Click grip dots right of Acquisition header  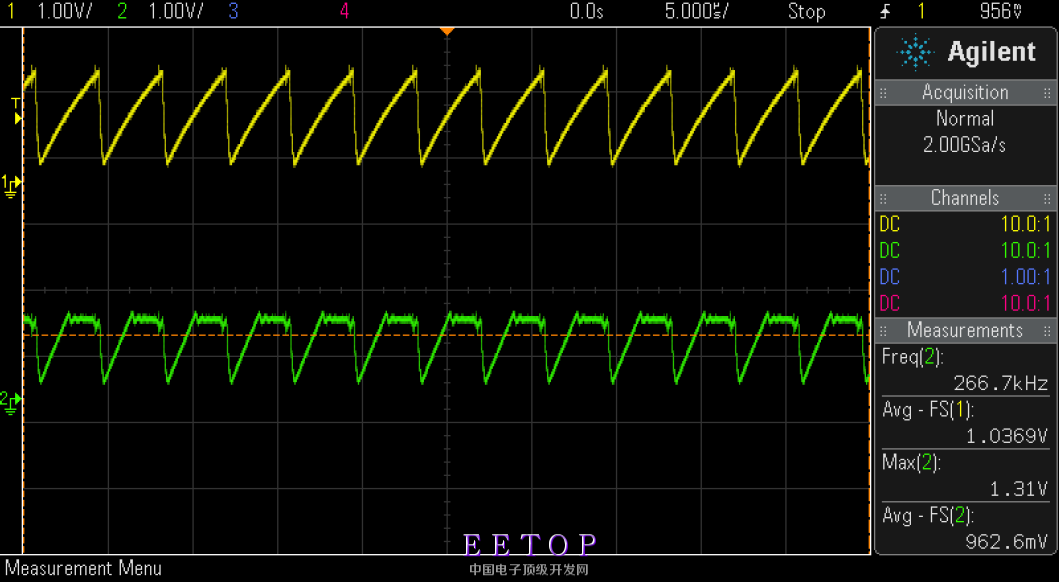[1048, 92]
